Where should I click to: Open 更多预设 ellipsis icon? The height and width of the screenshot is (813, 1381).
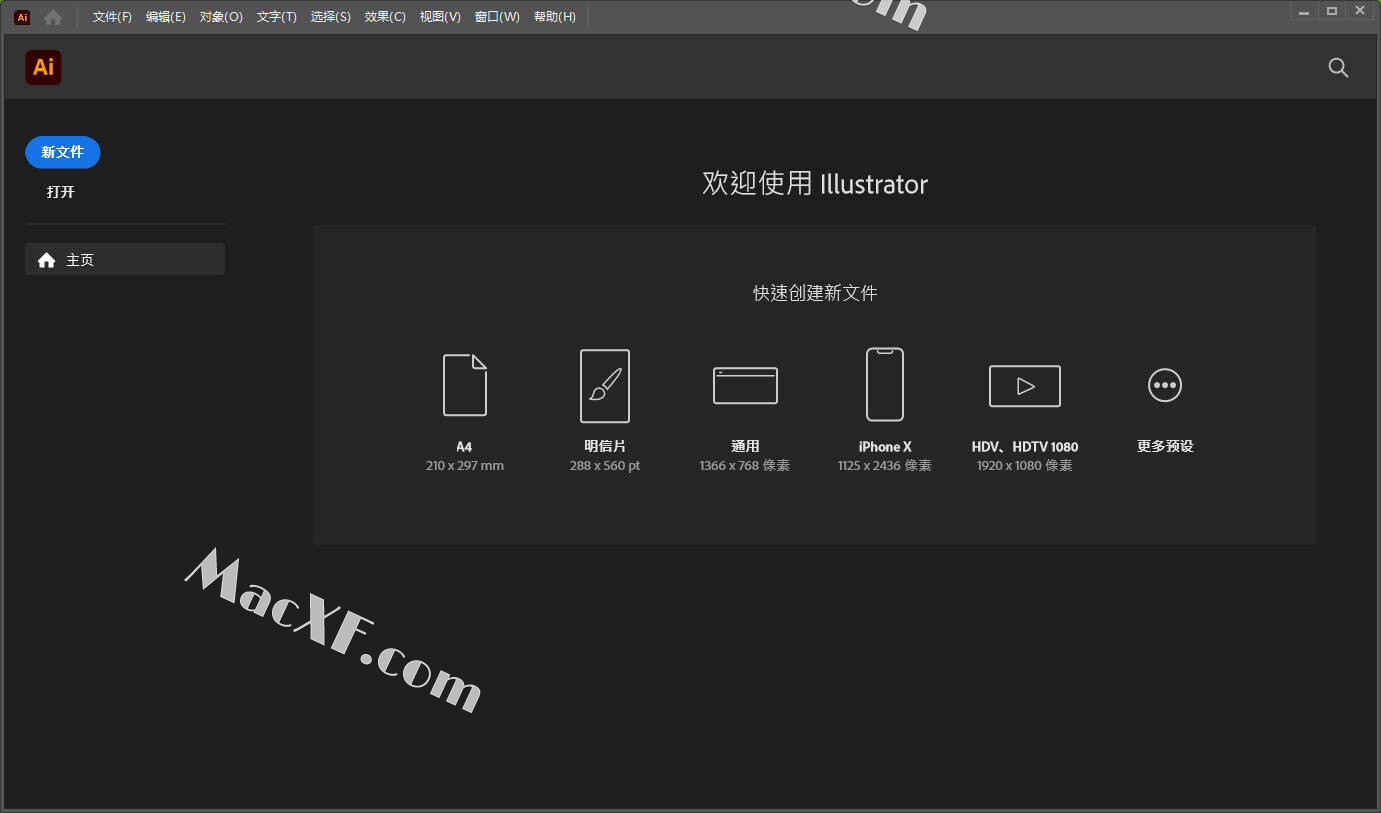point(1165,385)
